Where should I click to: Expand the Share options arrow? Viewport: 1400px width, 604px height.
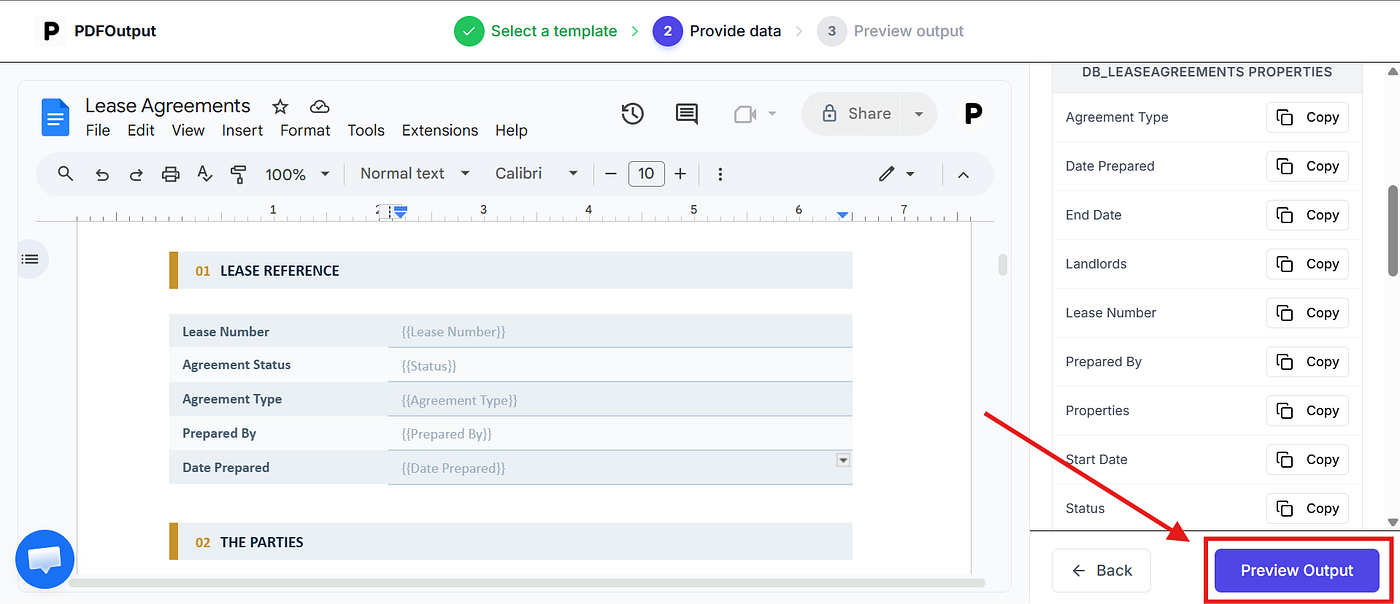919,114
